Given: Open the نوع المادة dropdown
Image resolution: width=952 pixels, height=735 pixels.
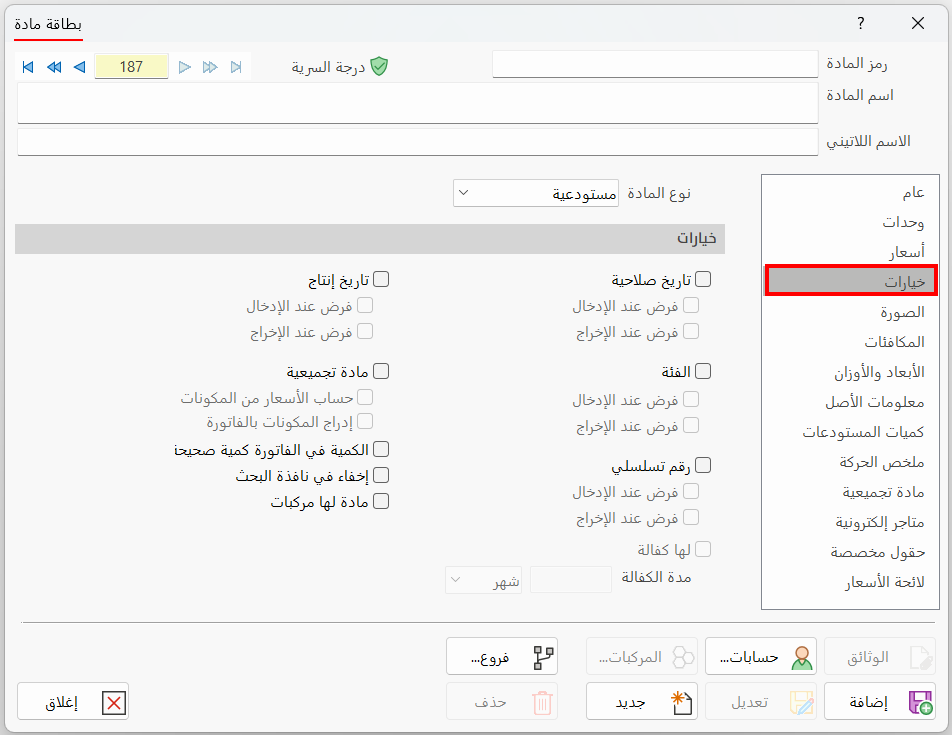Looking at the screenshot, I should [536, 193].
